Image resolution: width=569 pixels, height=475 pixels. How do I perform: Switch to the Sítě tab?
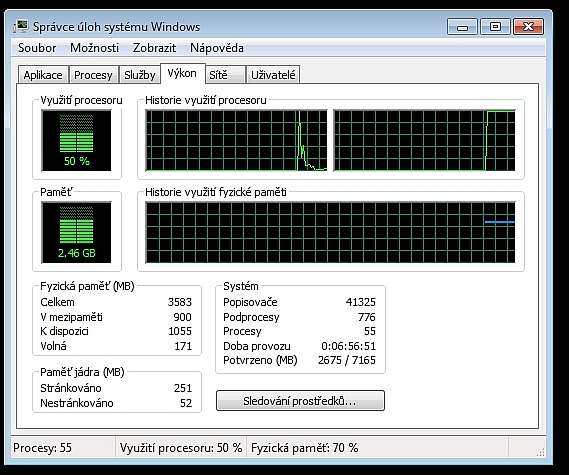pos(225,75)
